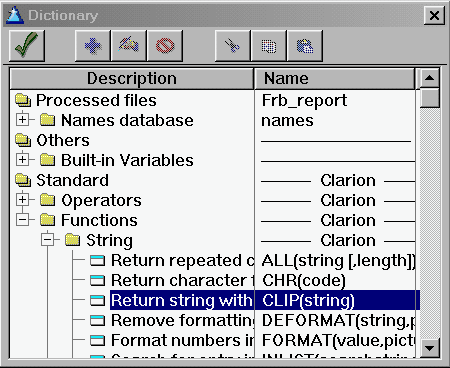The width and height of the screenshot is (450, 368).
Task: Click the folder icon beside Functions
Action: click(48, 220)
